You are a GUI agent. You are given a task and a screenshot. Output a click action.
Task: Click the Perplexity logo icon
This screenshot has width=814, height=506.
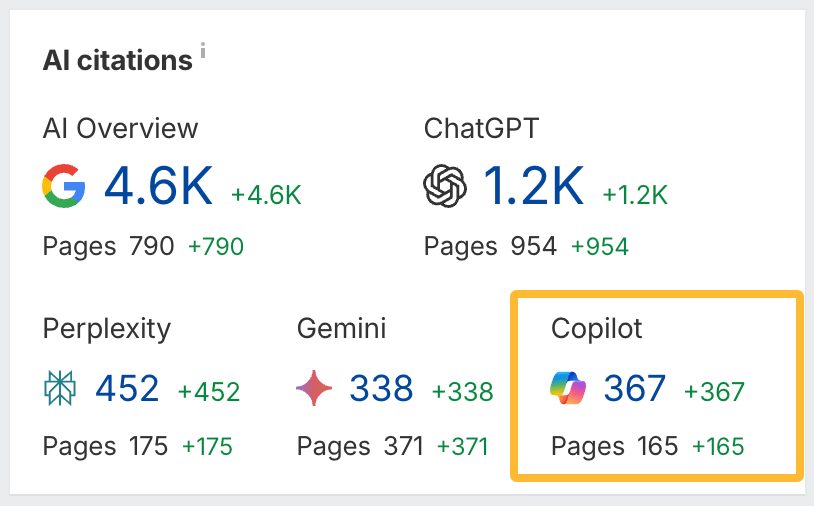[61, 389]
